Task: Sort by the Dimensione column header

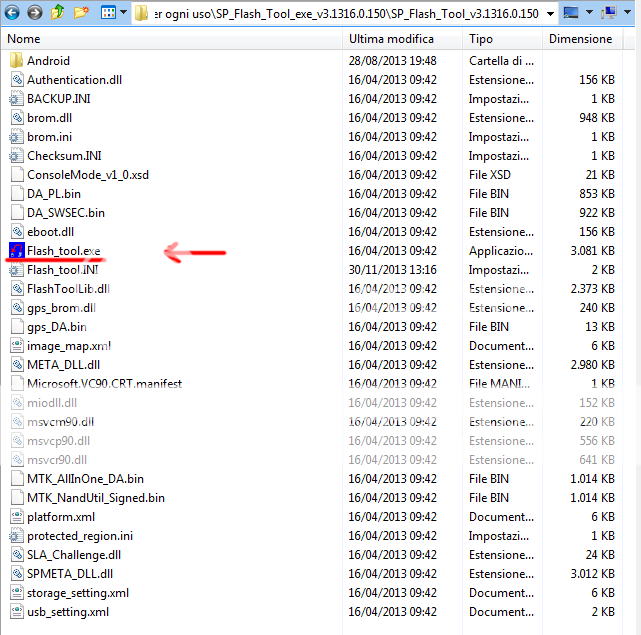Action: pyautogui.click(x=583, y=39)
